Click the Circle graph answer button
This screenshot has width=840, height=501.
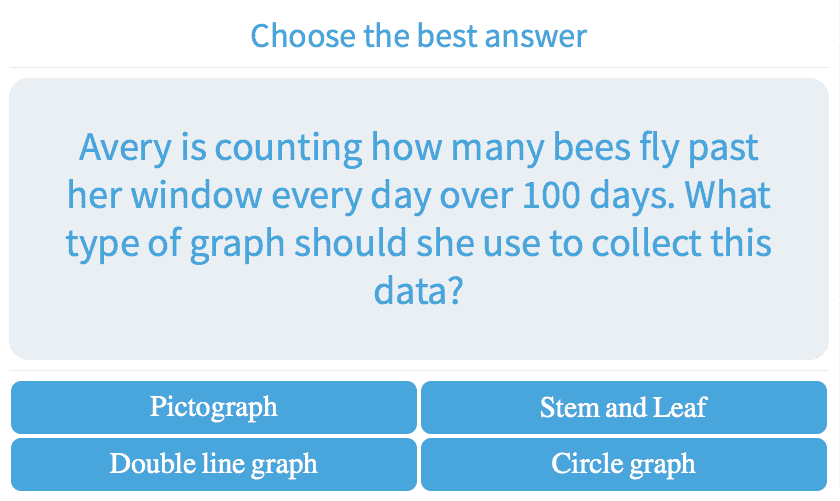(623, 464)
